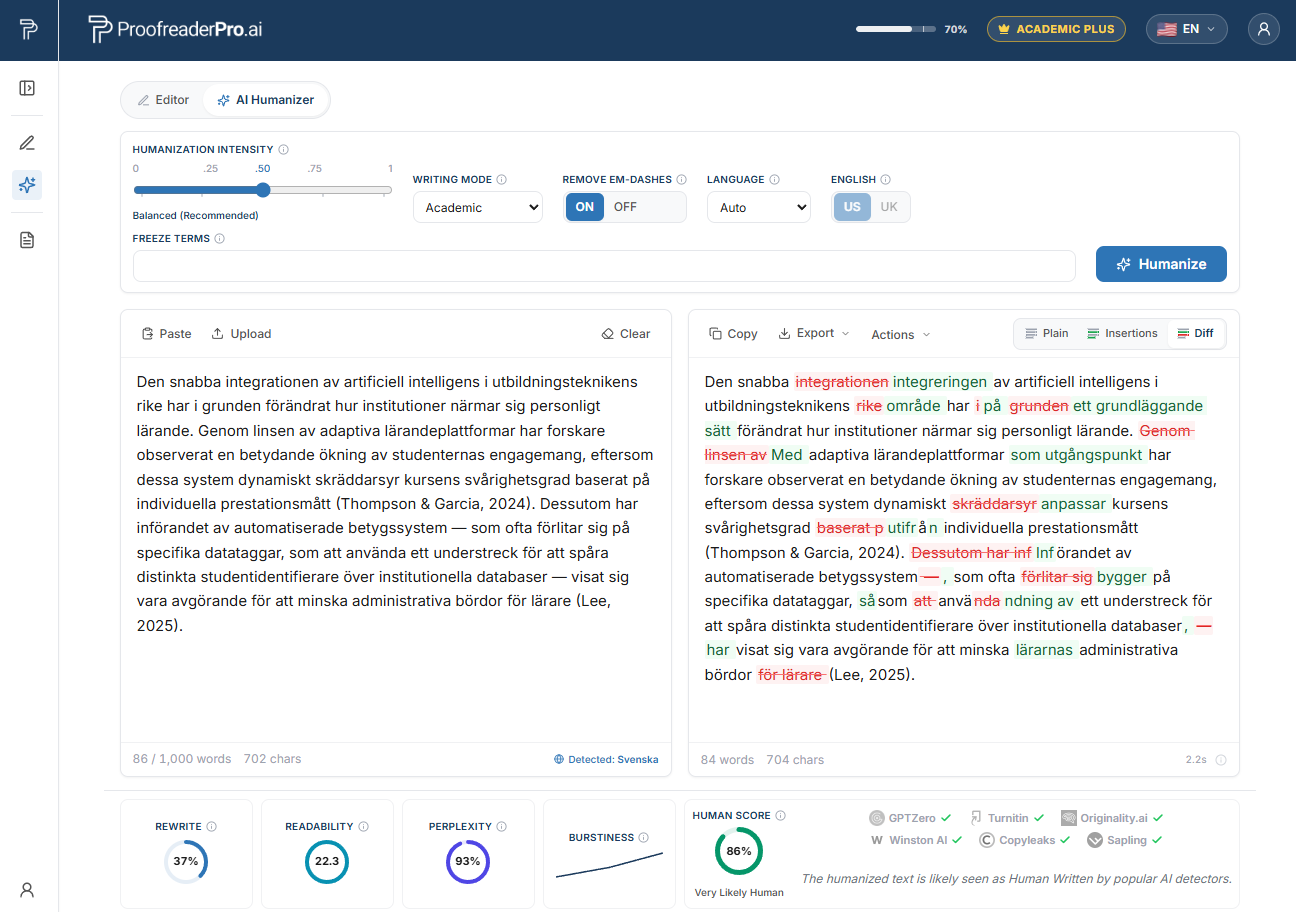Image resolution: width=1296 pixels, height=912 pixels.
Task: Show info icon next to Readability metric
Action: click(x=364, y=827)
